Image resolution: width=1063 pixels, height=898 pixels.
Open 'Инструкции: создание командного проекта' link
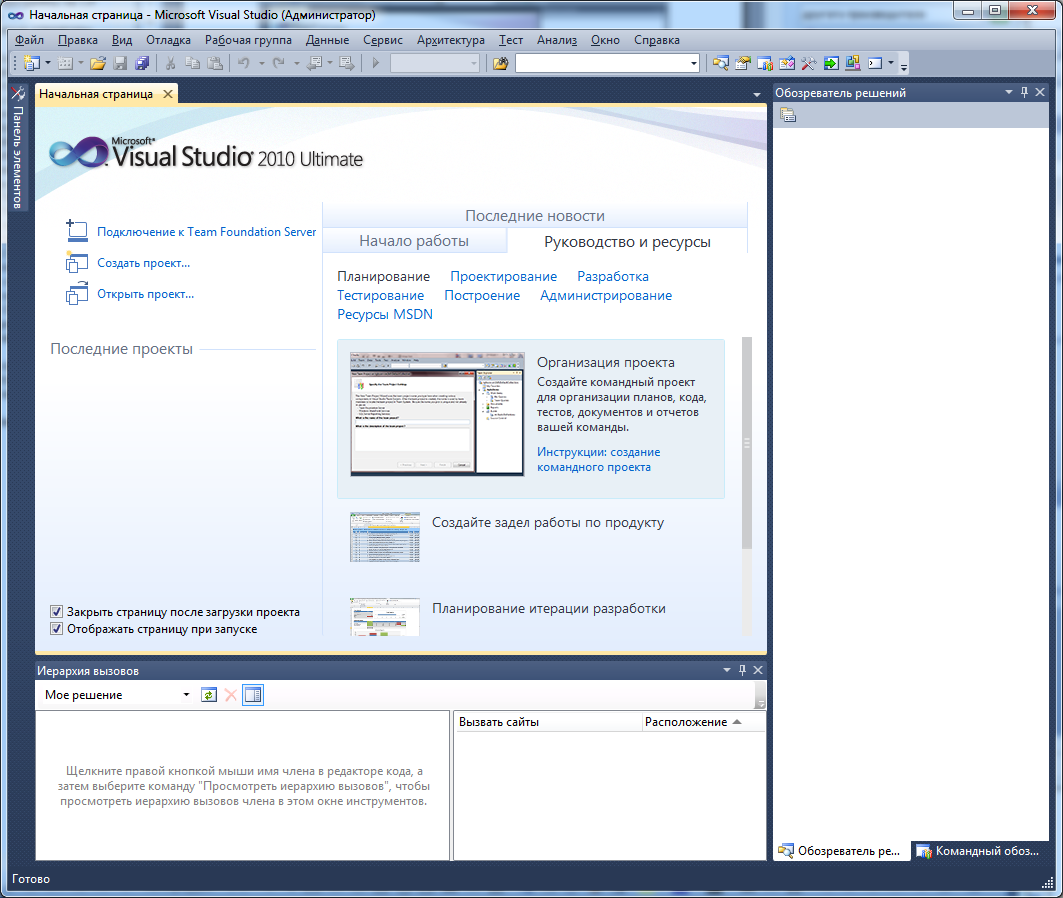point(598,460)
